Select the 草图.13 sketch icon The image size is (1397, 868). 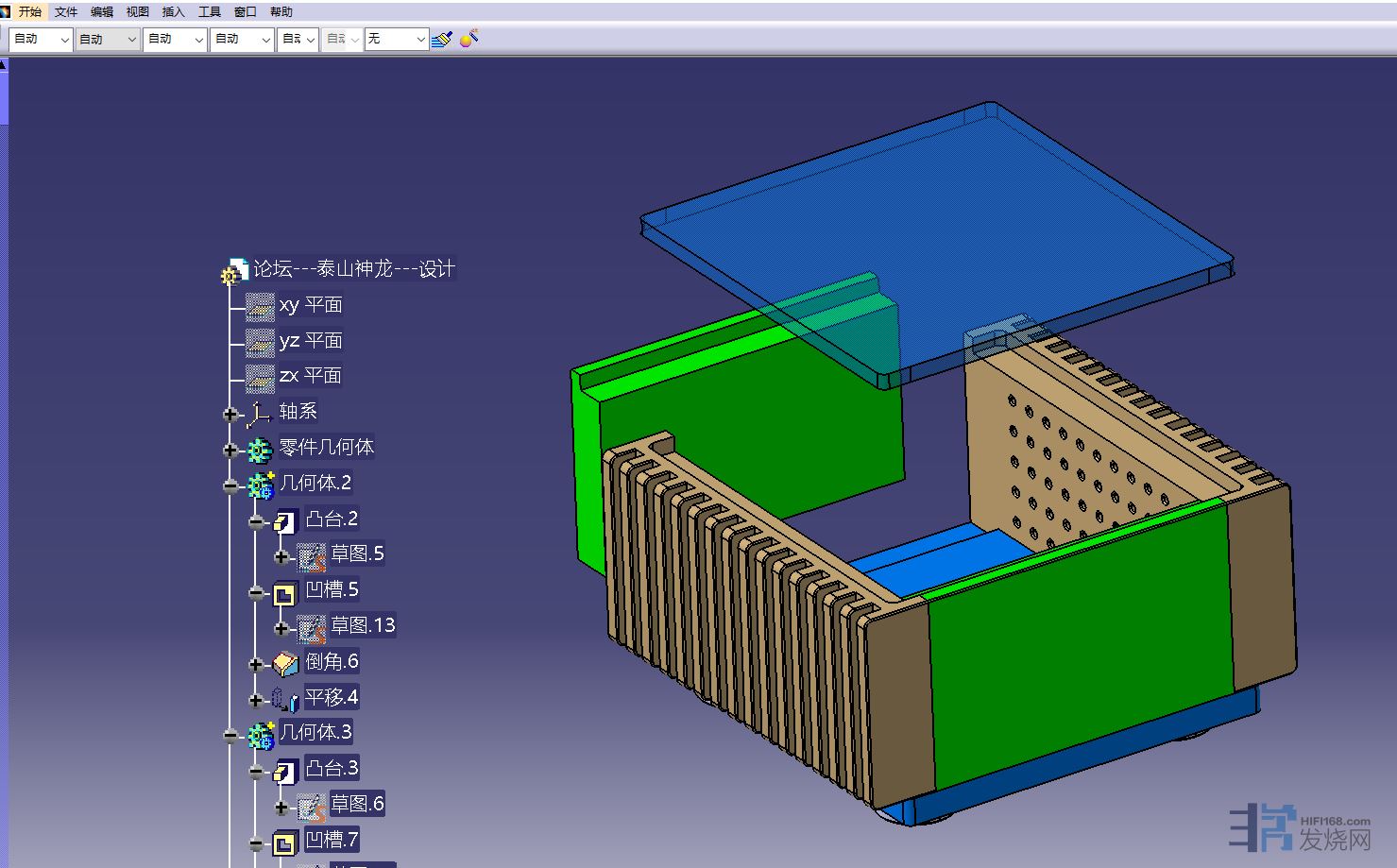tap(311, 628)
